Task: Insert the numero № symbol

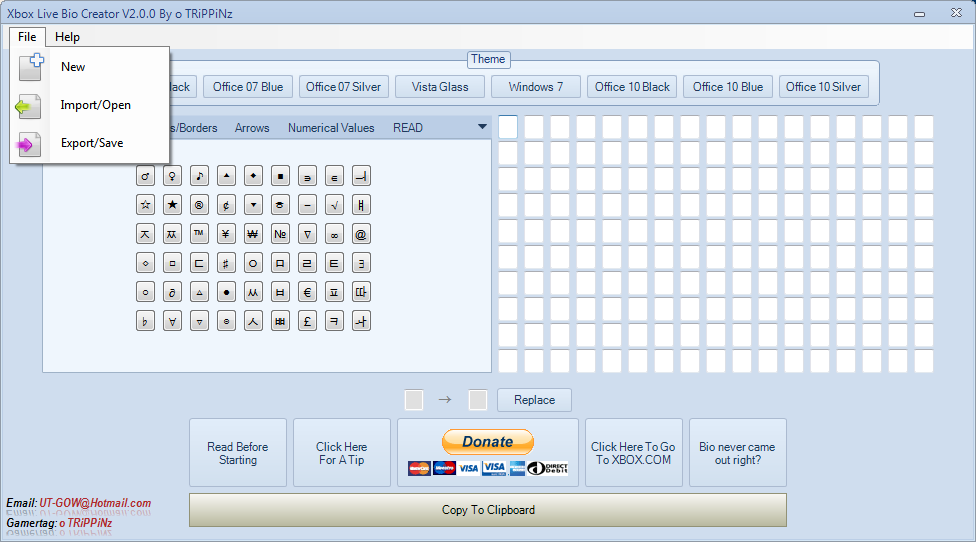Action: pos(280,234)
